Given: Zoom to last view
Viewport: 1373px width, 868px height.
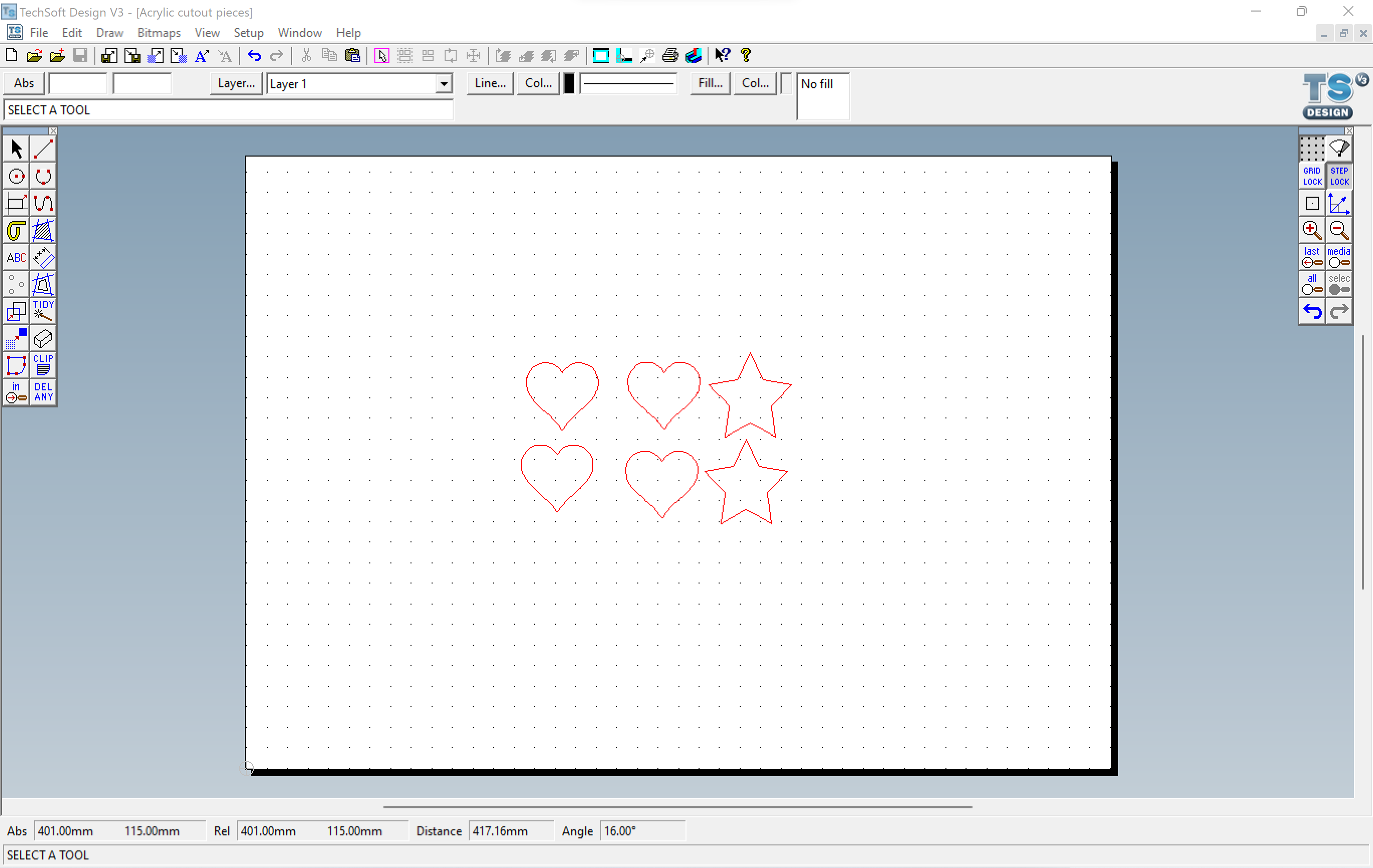Looking at the screenshot, I should tap(1311, 257).
